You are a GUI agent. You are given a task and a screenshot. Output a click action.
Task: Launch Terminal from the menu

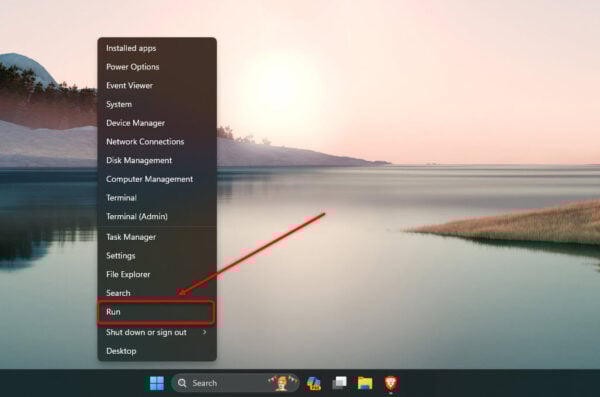[157, 198]
